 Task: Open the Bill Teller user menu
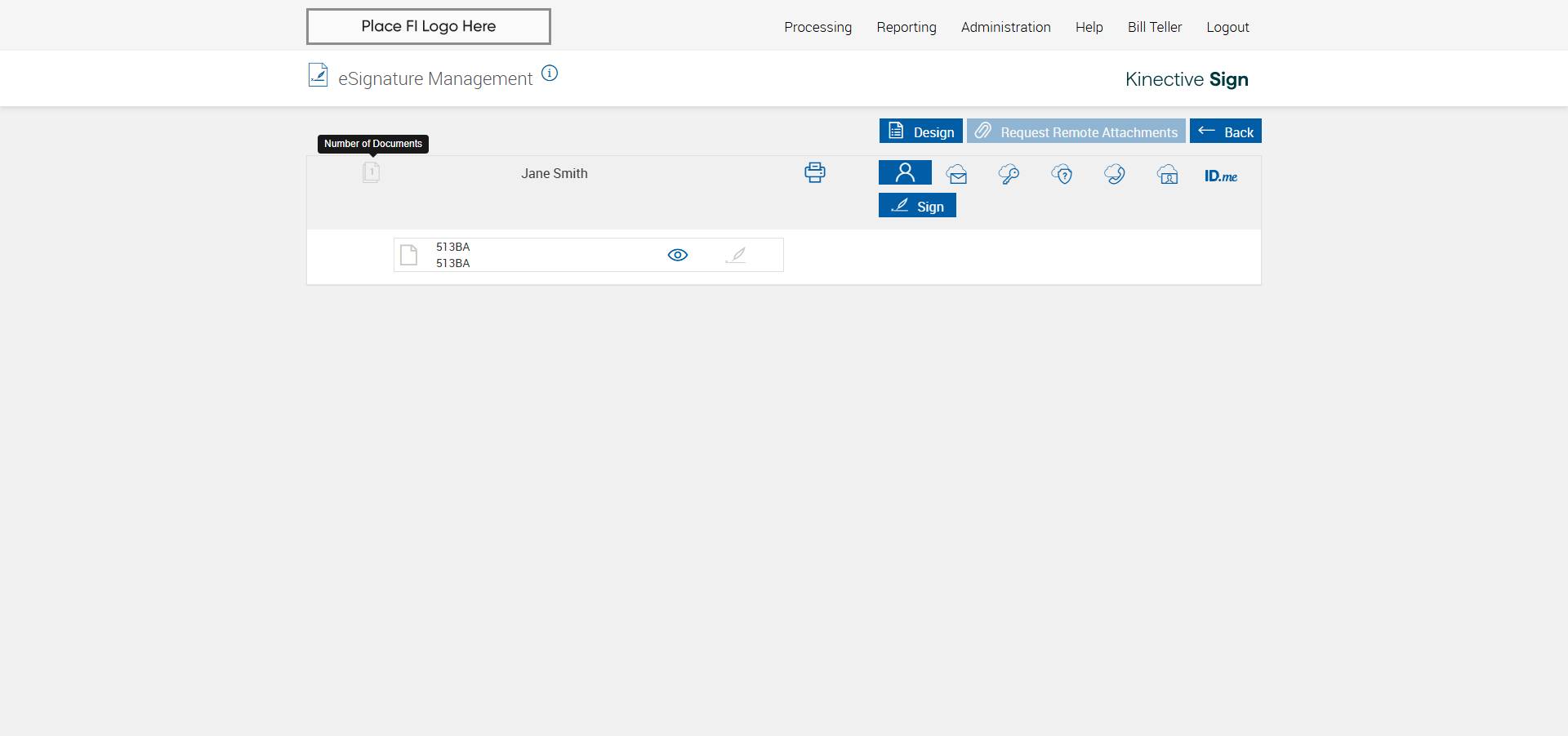tap(1155, 27)
